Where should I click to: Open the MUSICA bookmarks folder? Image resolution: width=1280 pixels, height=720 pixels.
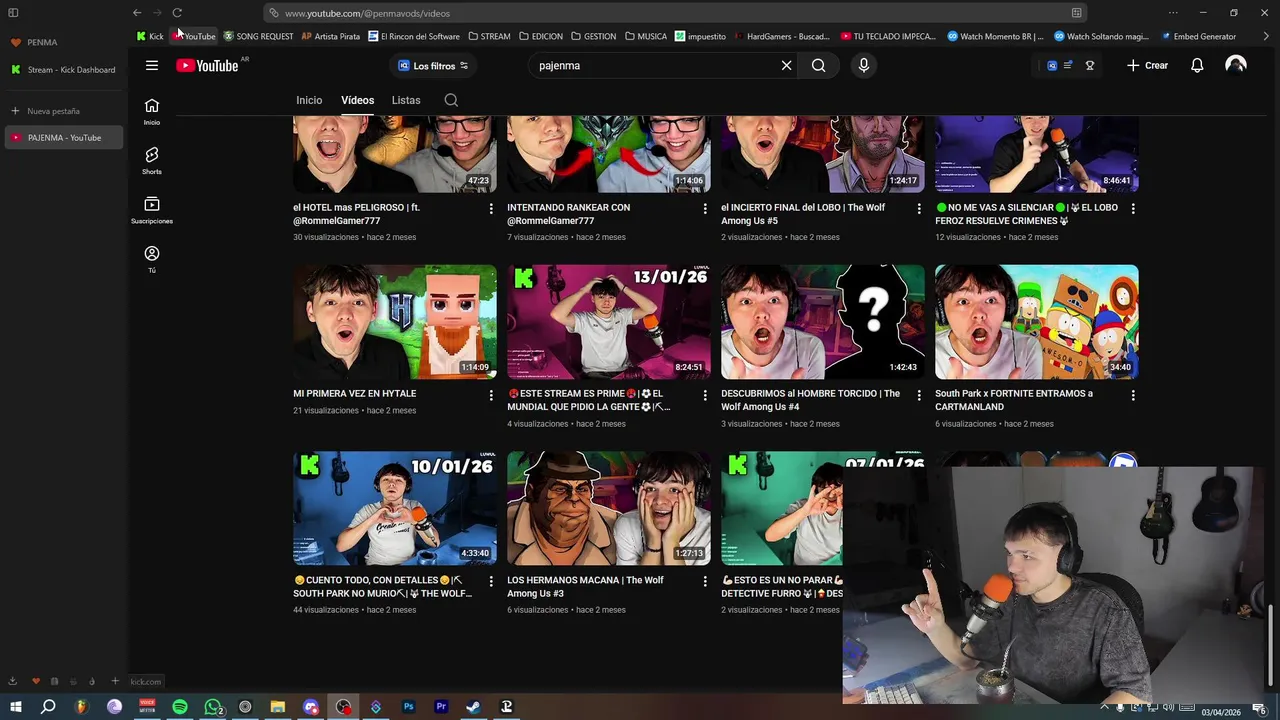click(646, 36)
